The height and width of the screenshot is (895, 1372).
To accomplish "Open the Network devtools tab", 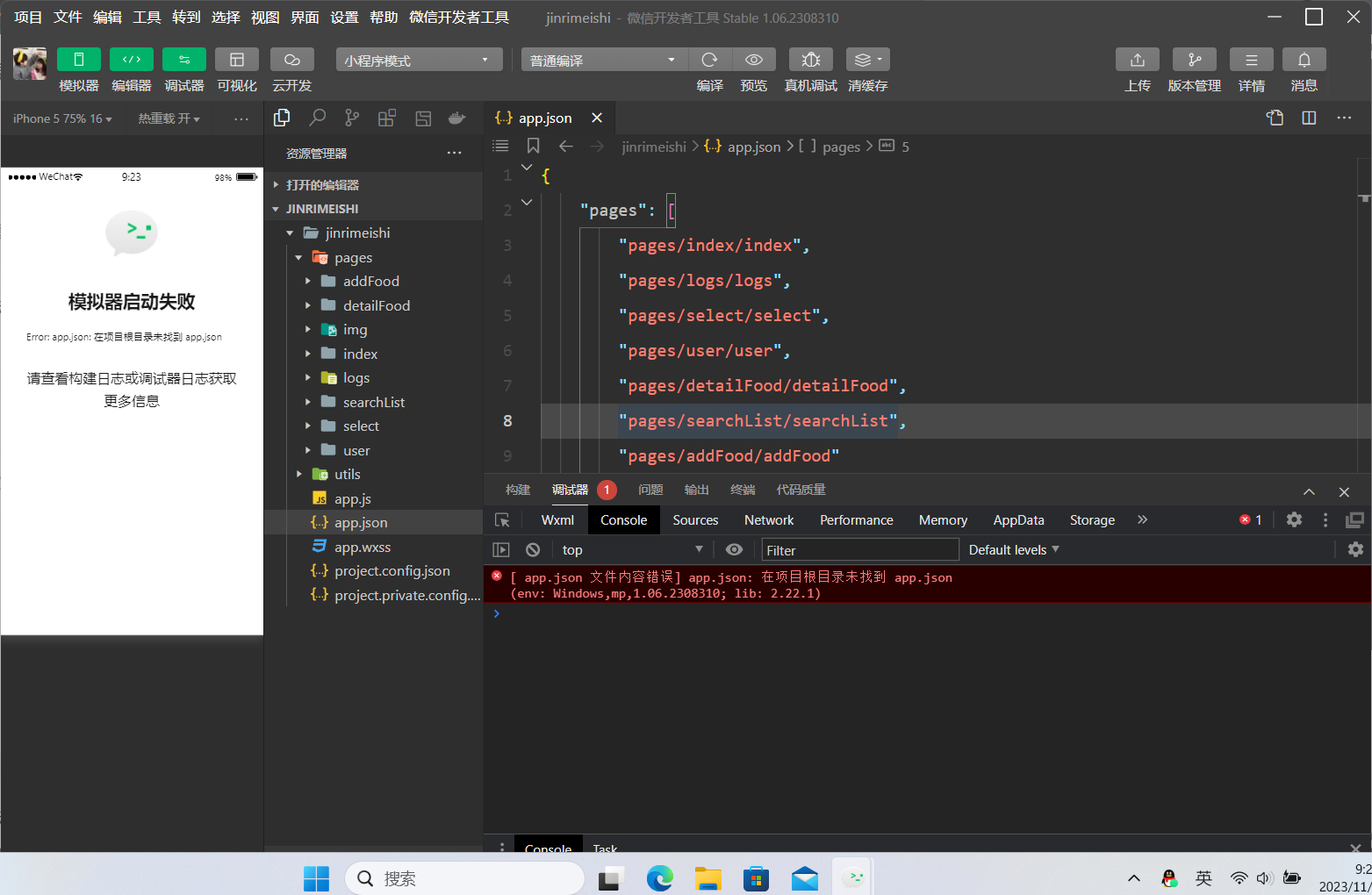I will [x=769, y=520].
